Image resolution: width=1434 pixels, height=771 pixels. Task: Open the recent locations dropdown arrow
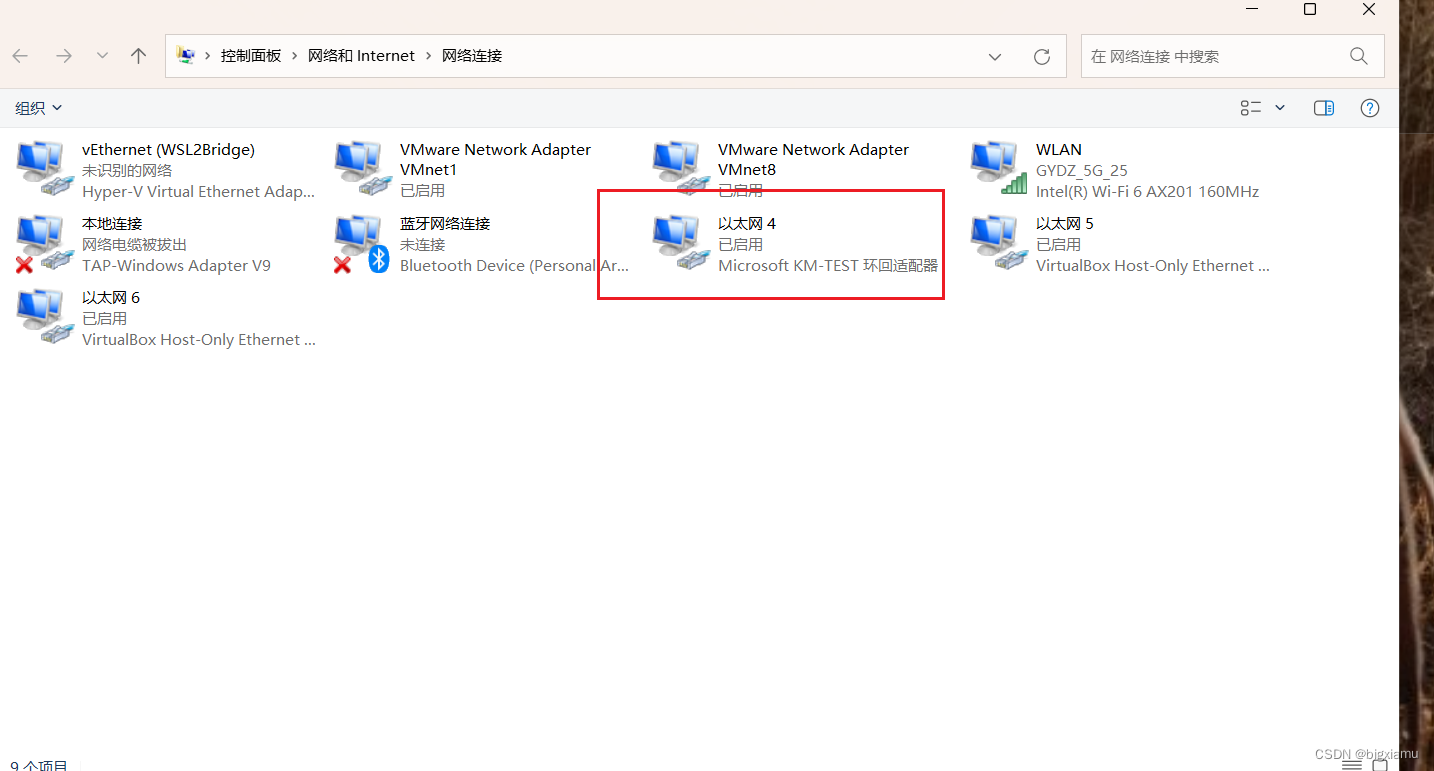click(102, 56)
